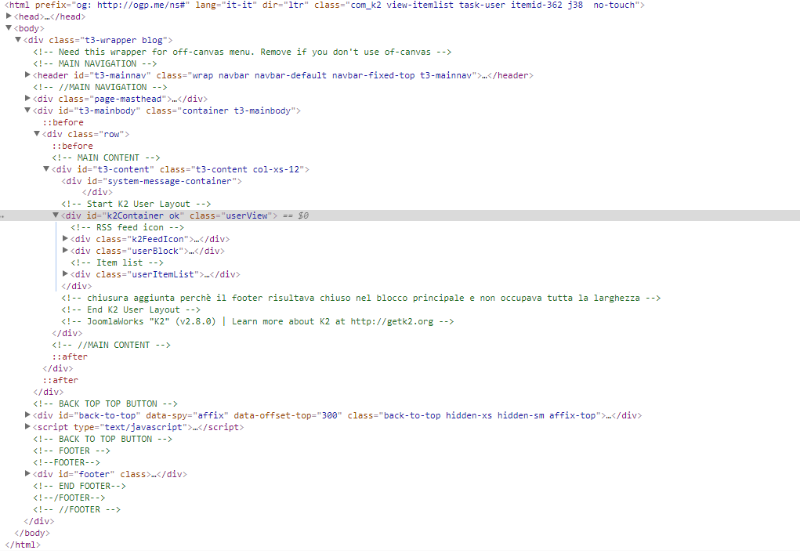Click the off-canvas menu wrapper comment
The height and width of the screenshot is (551, 800).
click(x=242, y=52)
